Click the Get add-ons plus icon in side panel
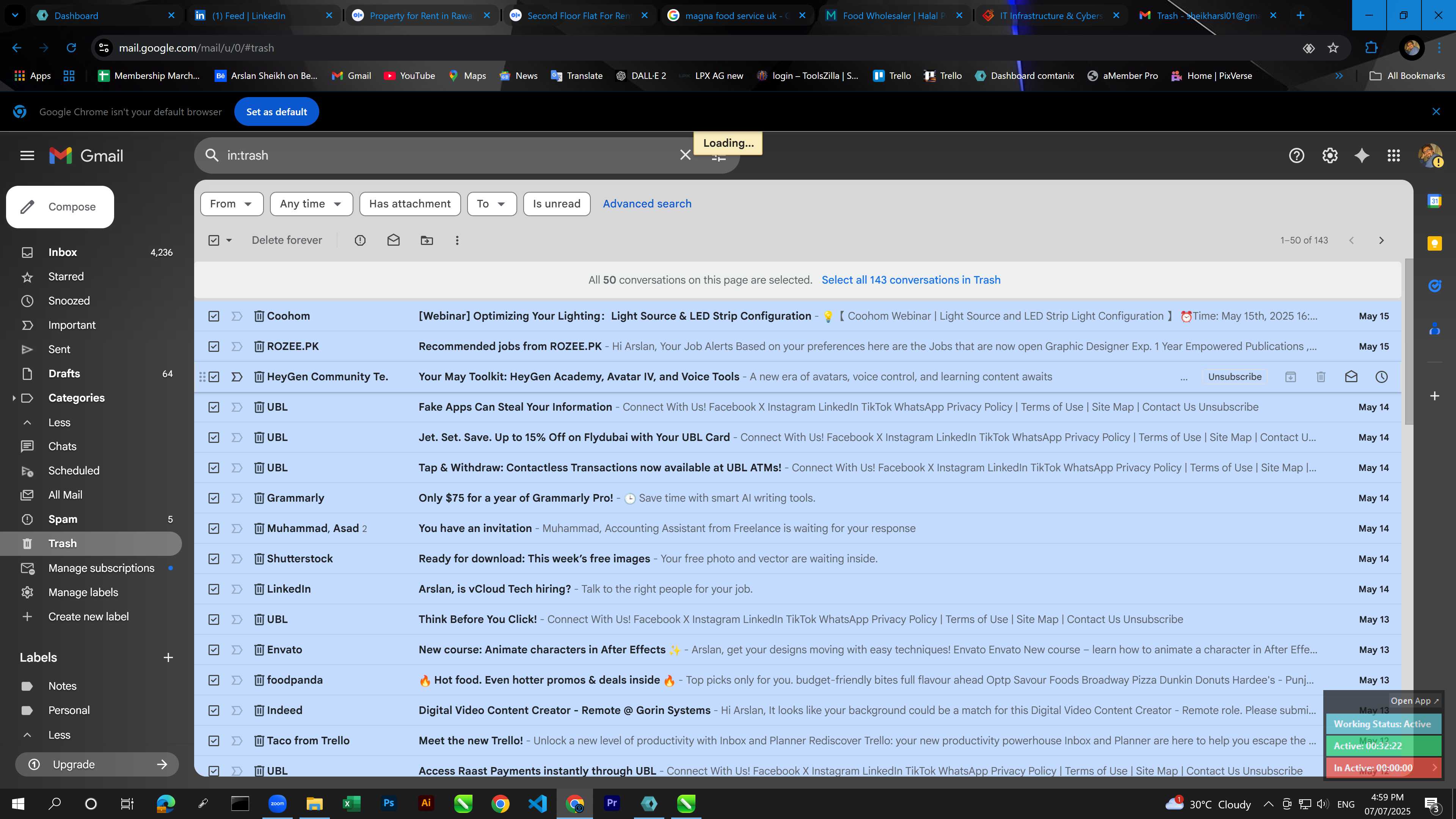 pos(1434,395)
